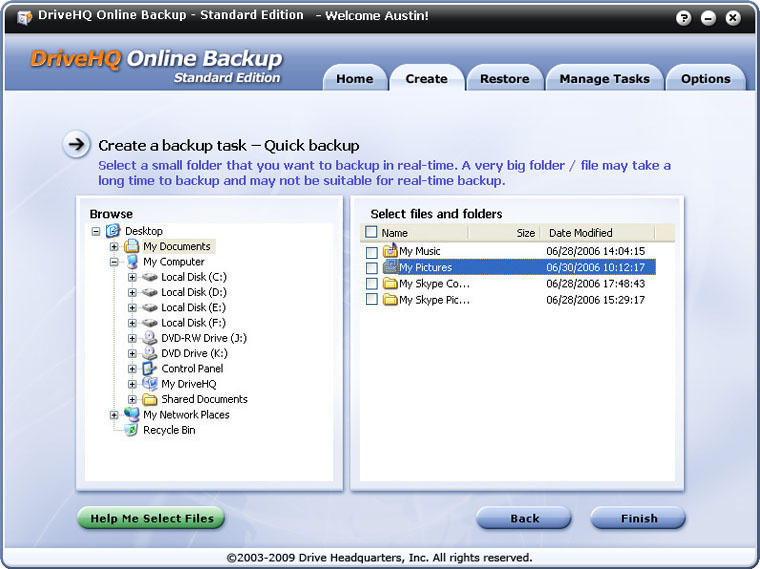The width and height of the screenshot is (760, 569).
Task: Expand My DriveHQ node
Action: [132, 384]
